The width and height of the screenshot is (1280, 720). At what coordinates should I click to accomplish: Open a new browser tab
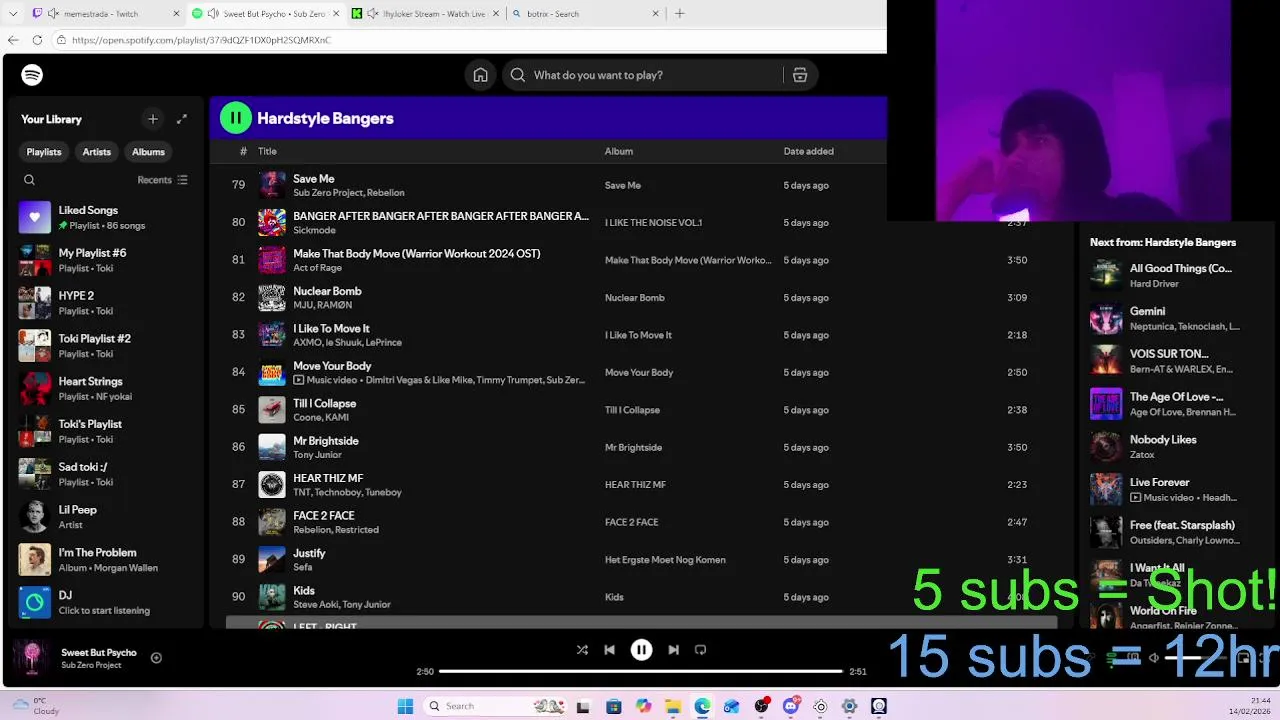tap(680, 14)
